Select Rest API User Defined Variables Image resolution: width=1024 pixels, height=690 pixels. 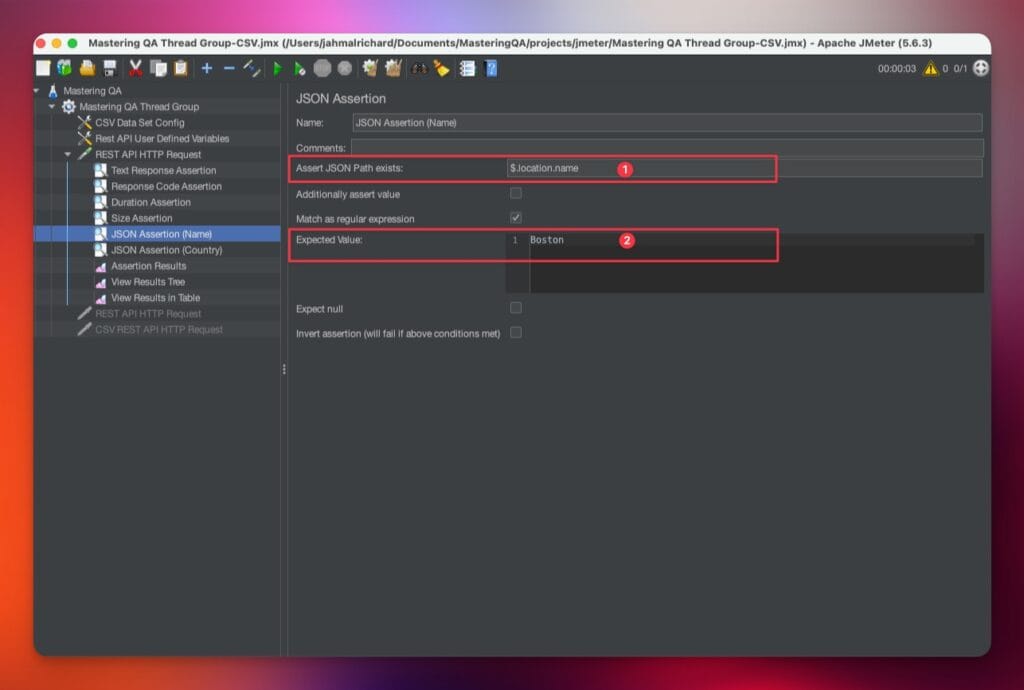162,138
